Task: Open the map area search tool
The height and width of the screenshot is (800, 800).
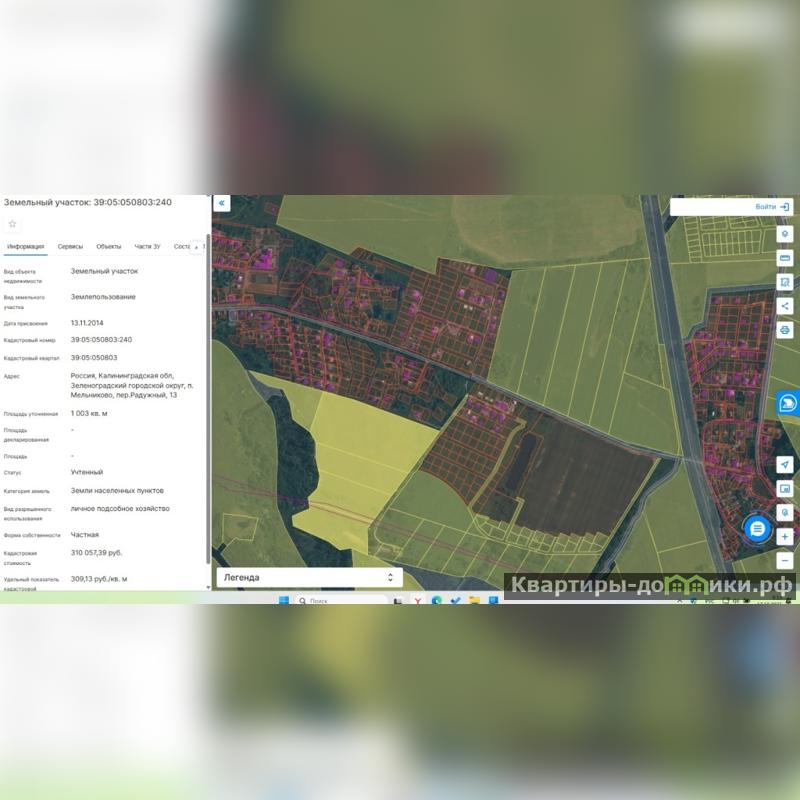Action: coord(785,282)
